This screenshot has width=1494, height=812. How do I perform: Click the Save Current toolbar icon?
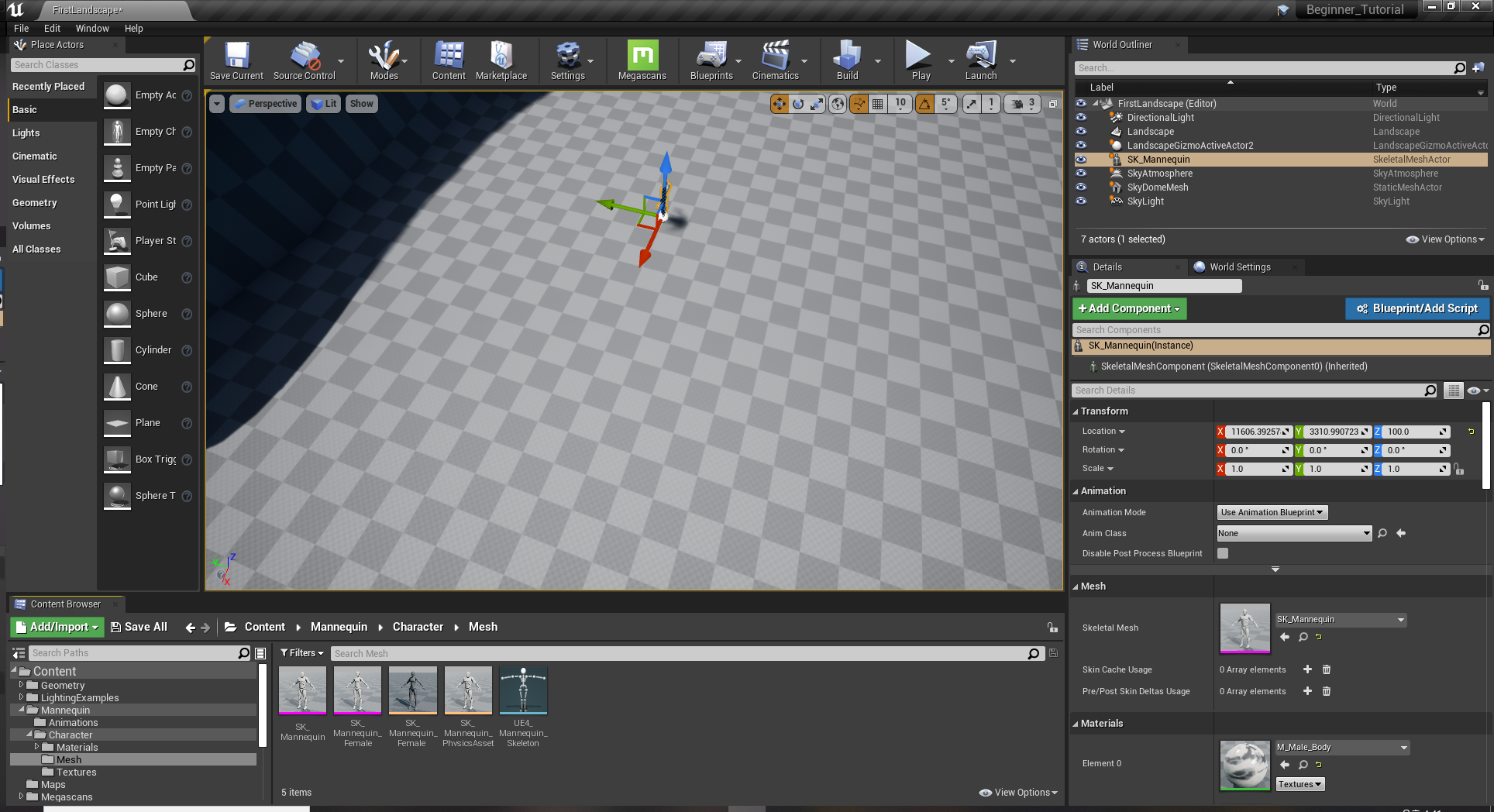[x=236, y=61]
